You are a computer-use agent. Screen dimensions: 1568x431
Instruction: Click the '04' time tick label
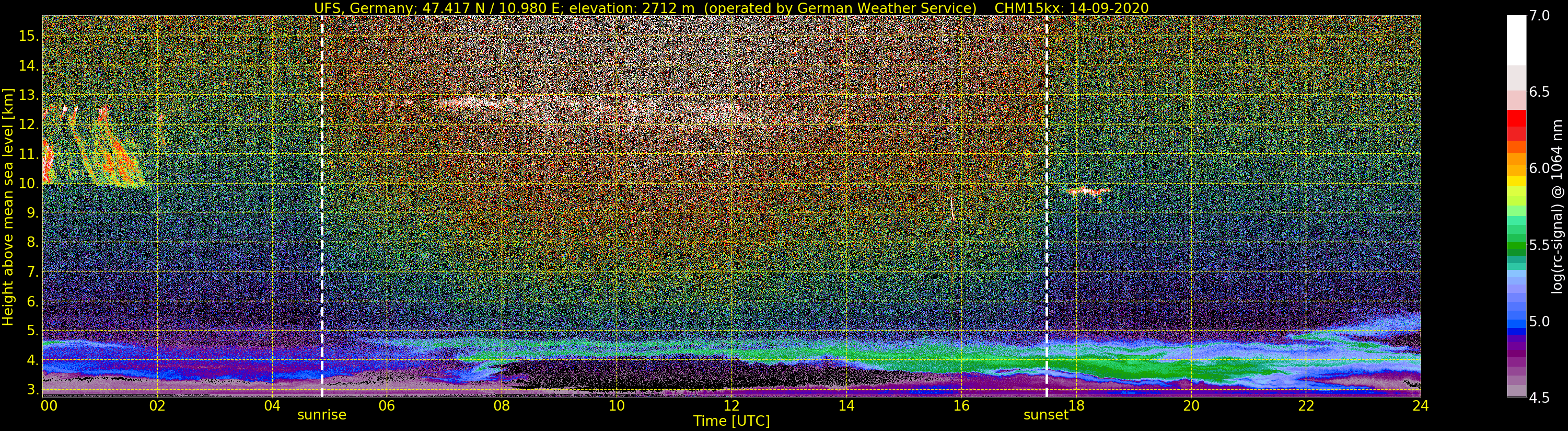[x=272, y=406]
